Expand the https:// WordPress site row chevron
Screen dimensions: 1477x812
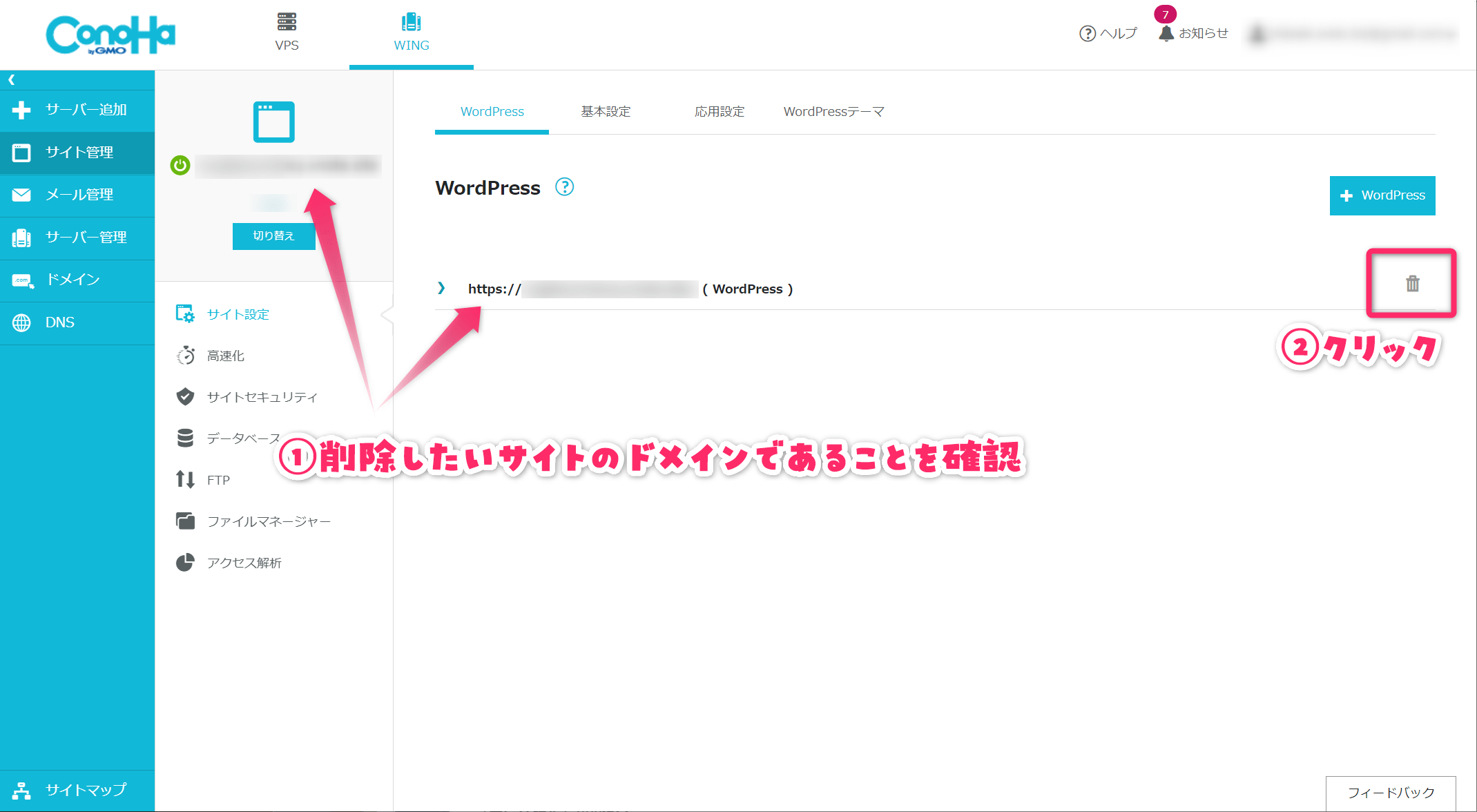441,288
